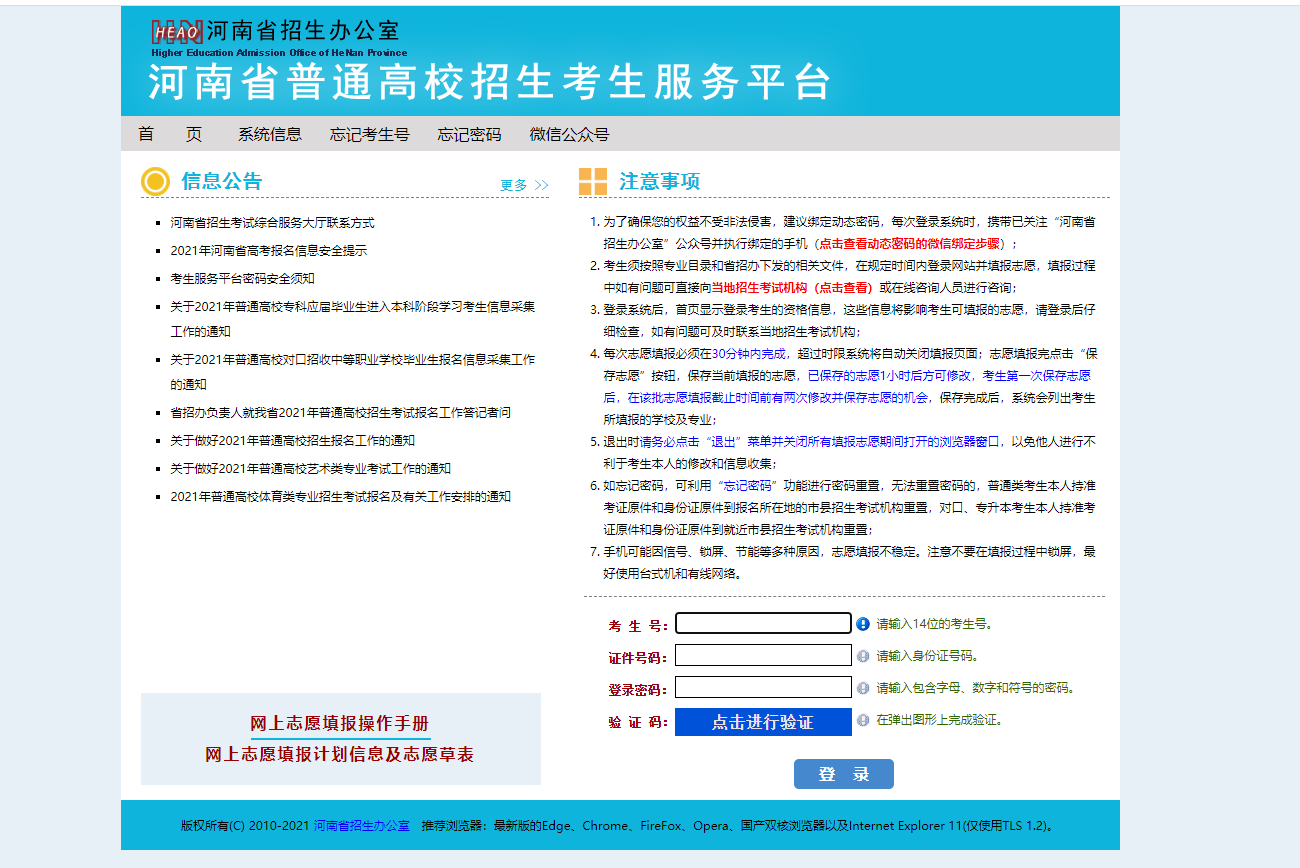Click the blue info icon beside 考生号 field
The image size is (1300, 868).
click(863, 624)
